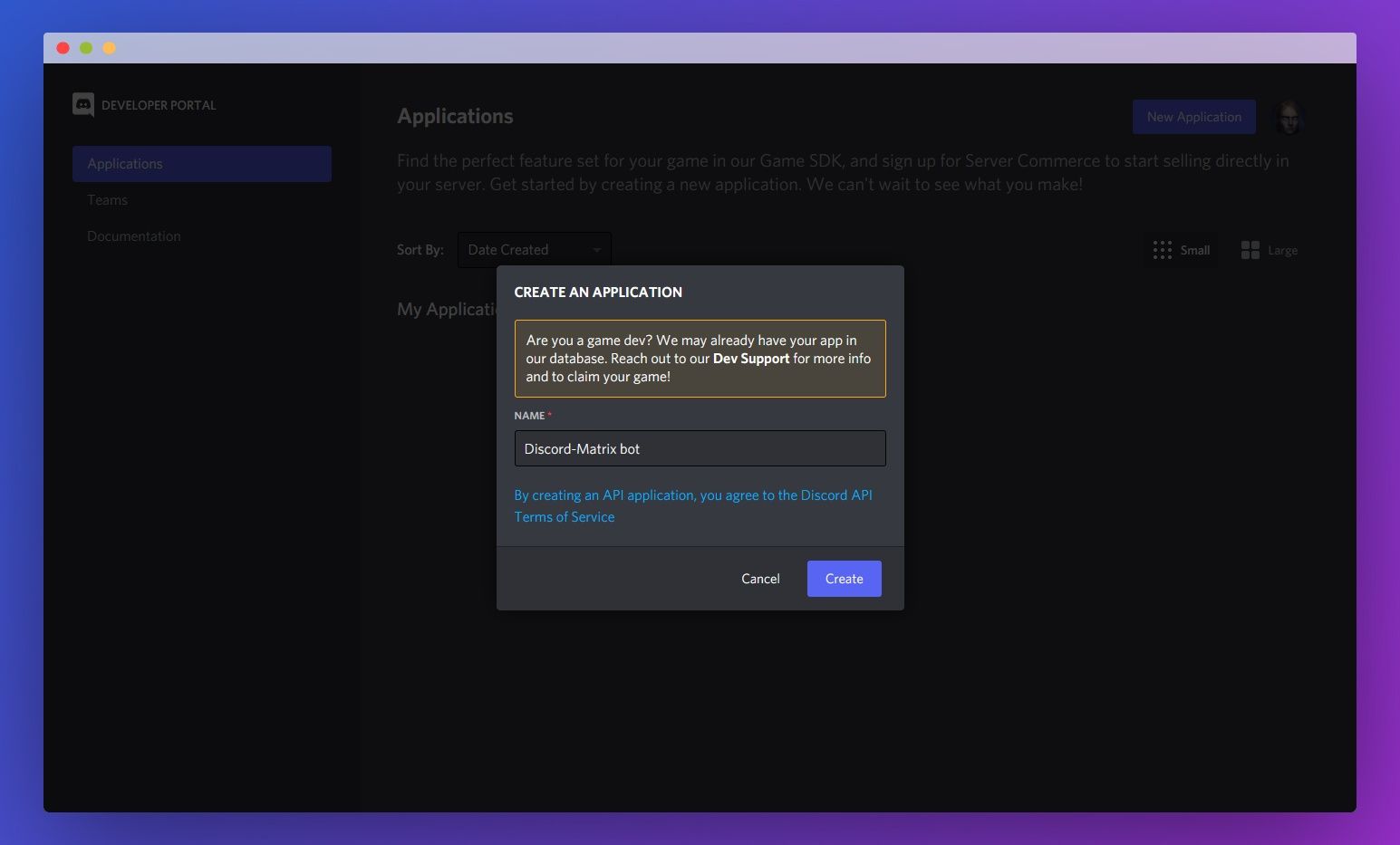Click the Create button in dialog

(845, 579)
